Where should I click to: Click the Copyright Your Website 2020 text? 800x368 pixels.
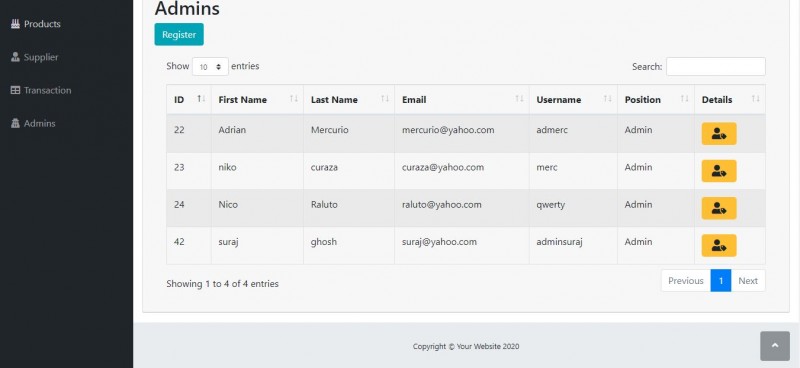(466, 347)
